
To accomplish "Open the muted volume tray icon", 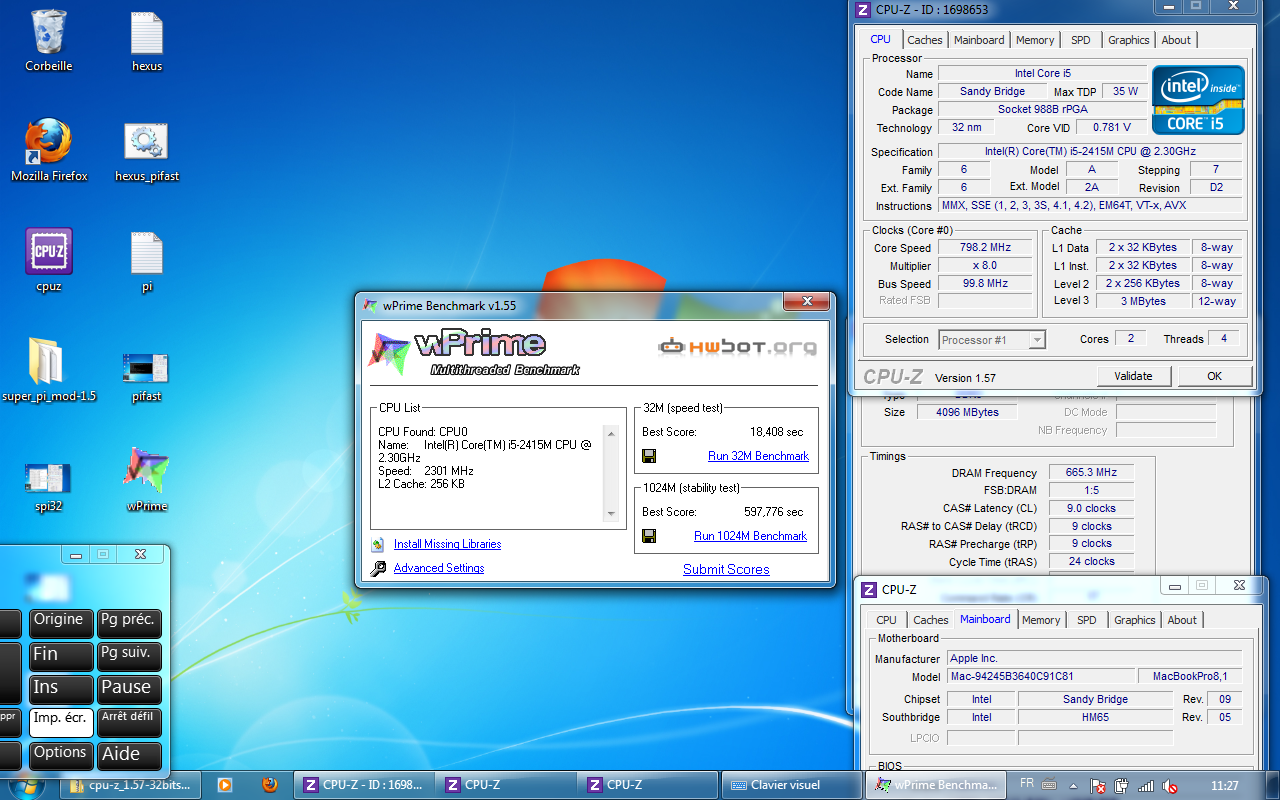I will point(1169,786).
